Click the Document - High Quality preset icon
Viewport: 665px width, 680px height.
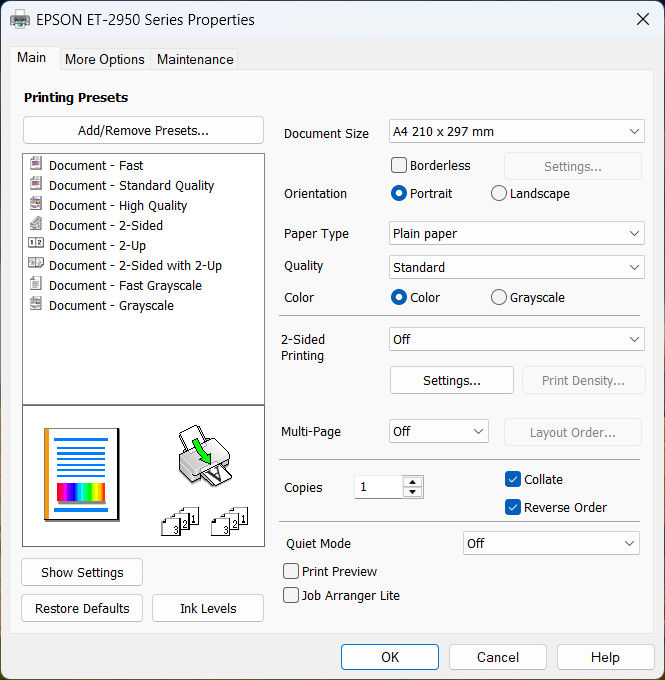pyautogui.click(x=36, y=205)
